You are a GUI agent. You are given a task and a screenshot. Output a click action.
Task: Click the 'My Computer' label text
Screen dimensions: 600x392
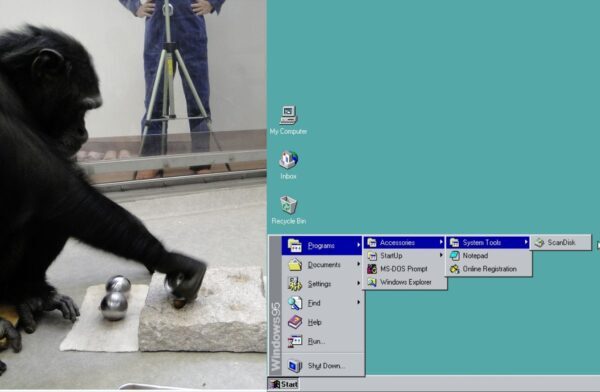pos(288,131)
